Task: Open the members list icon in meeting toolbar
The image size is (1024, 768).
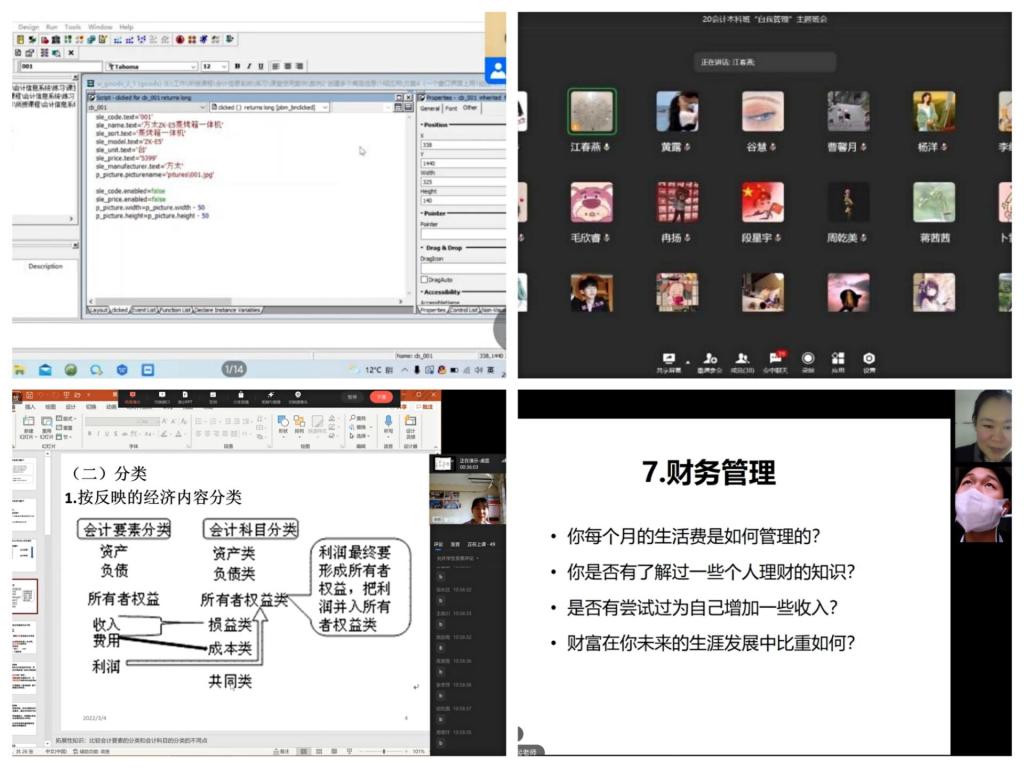Action: (742, 359)
